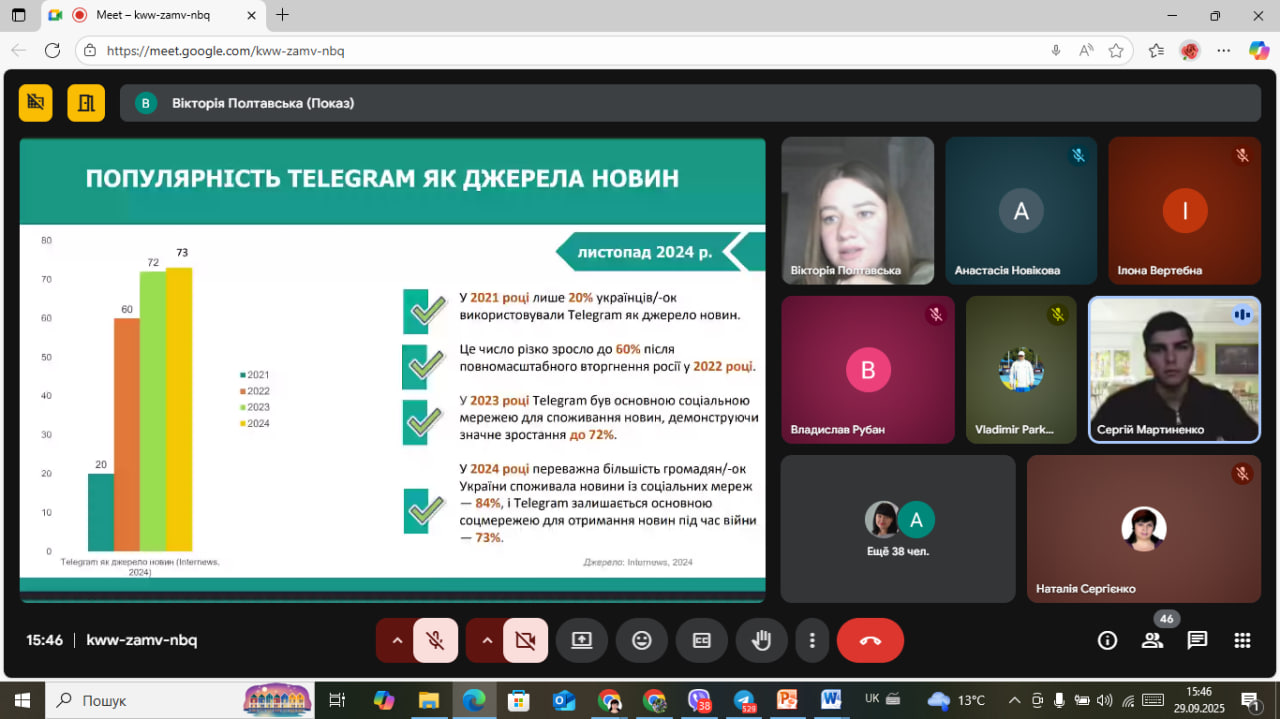Open more options three-dot menu
Viewport: 1280px width, 719px height.
coord(813,641)
